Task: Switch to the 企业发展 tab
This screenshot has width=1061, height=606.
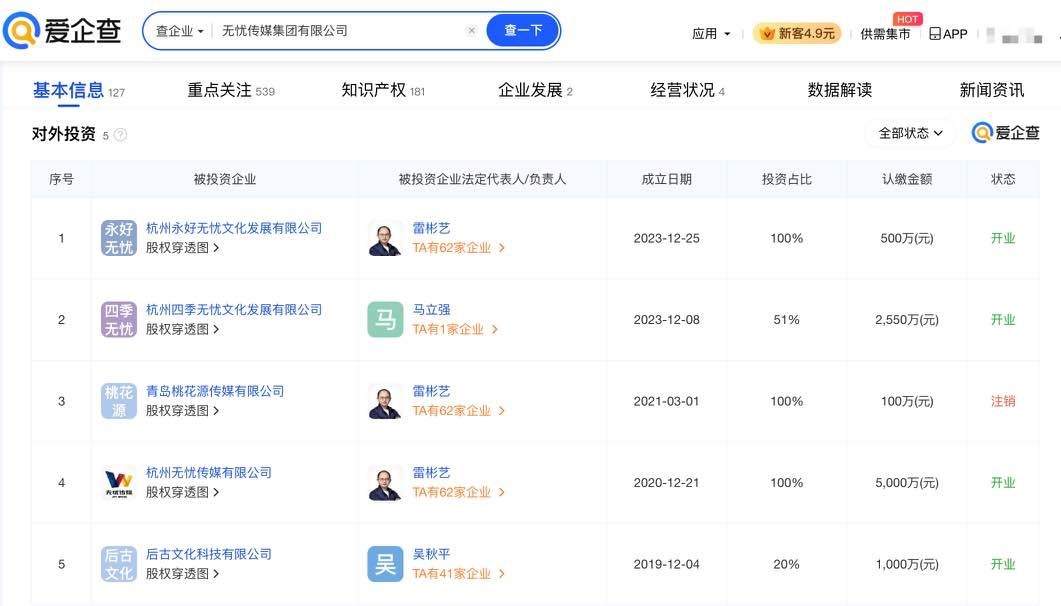Action: point(535,90)
